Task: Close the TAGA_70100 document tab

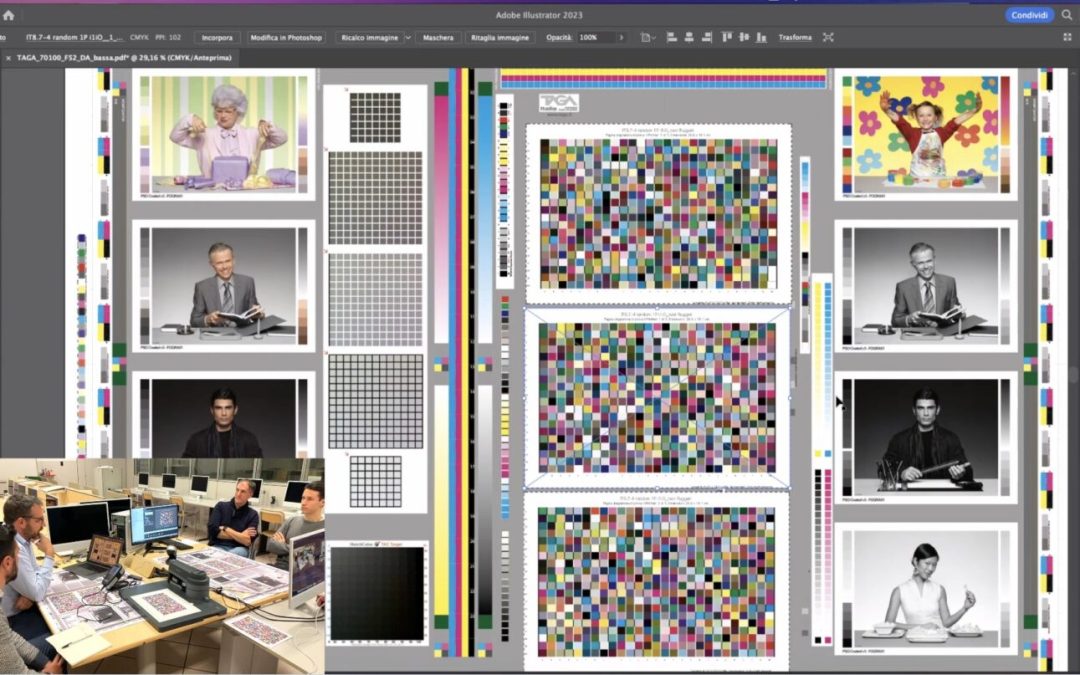Action: [x=8, y=58]
